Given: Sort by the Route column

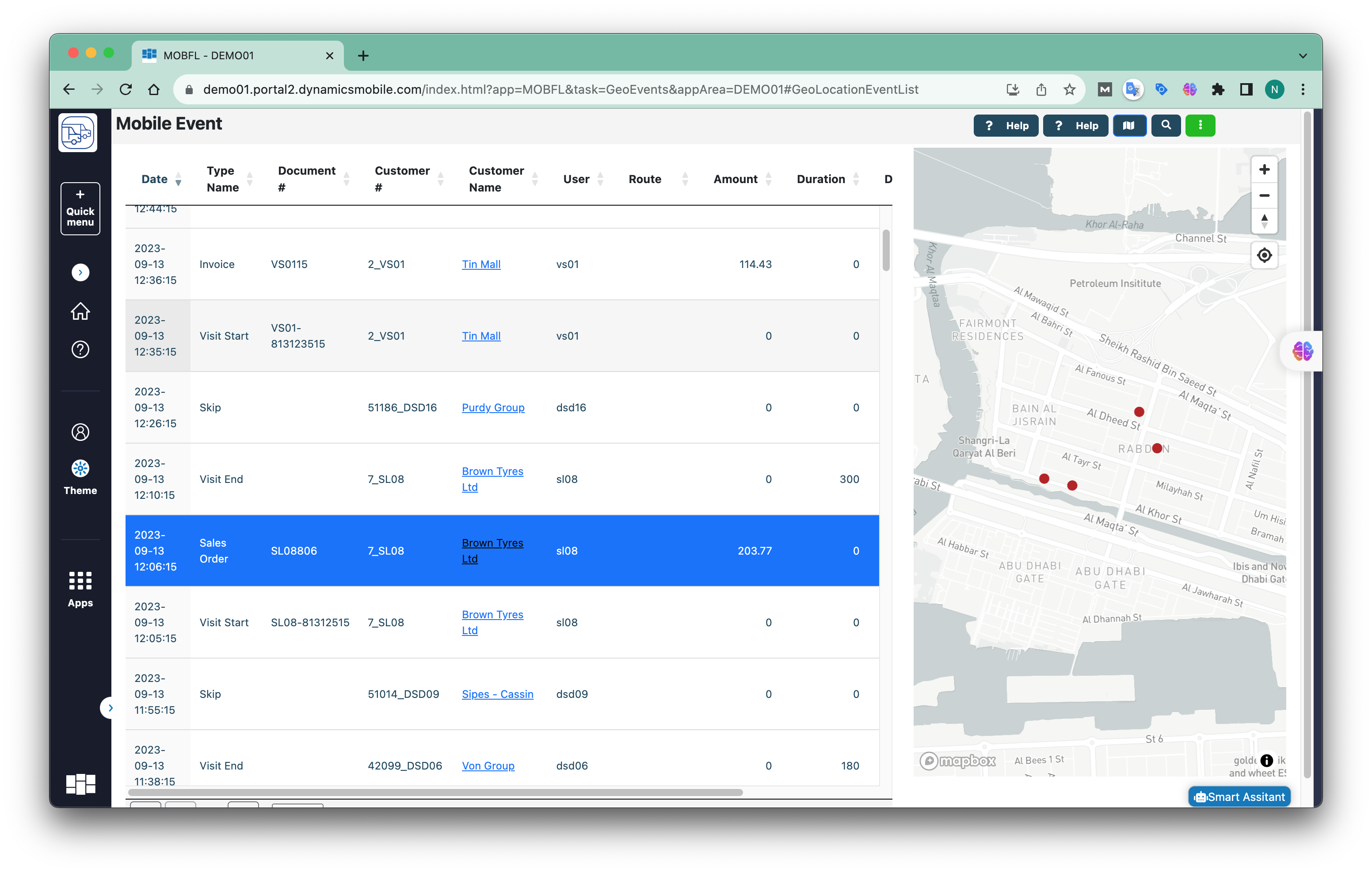Looking at the screenshot, I should tap(658, 179).
